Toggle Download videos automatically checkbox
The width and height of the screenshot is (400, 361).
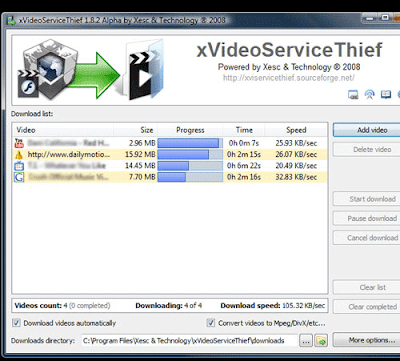pyautogui.click(x=16, y=323)
